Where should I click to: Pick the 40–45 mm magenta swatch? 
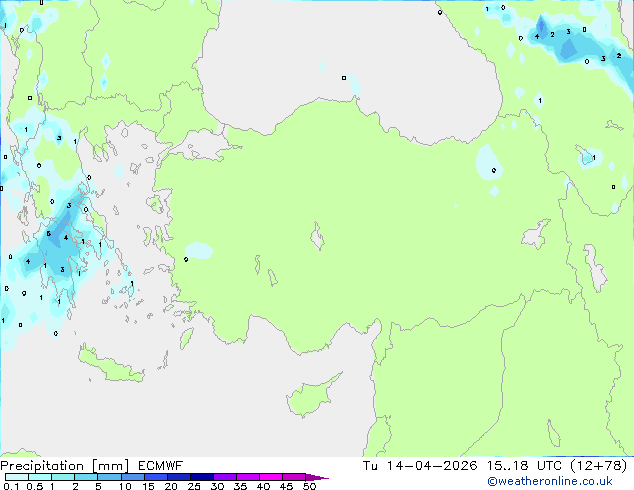pyautogui.click(x=271, y=477)
